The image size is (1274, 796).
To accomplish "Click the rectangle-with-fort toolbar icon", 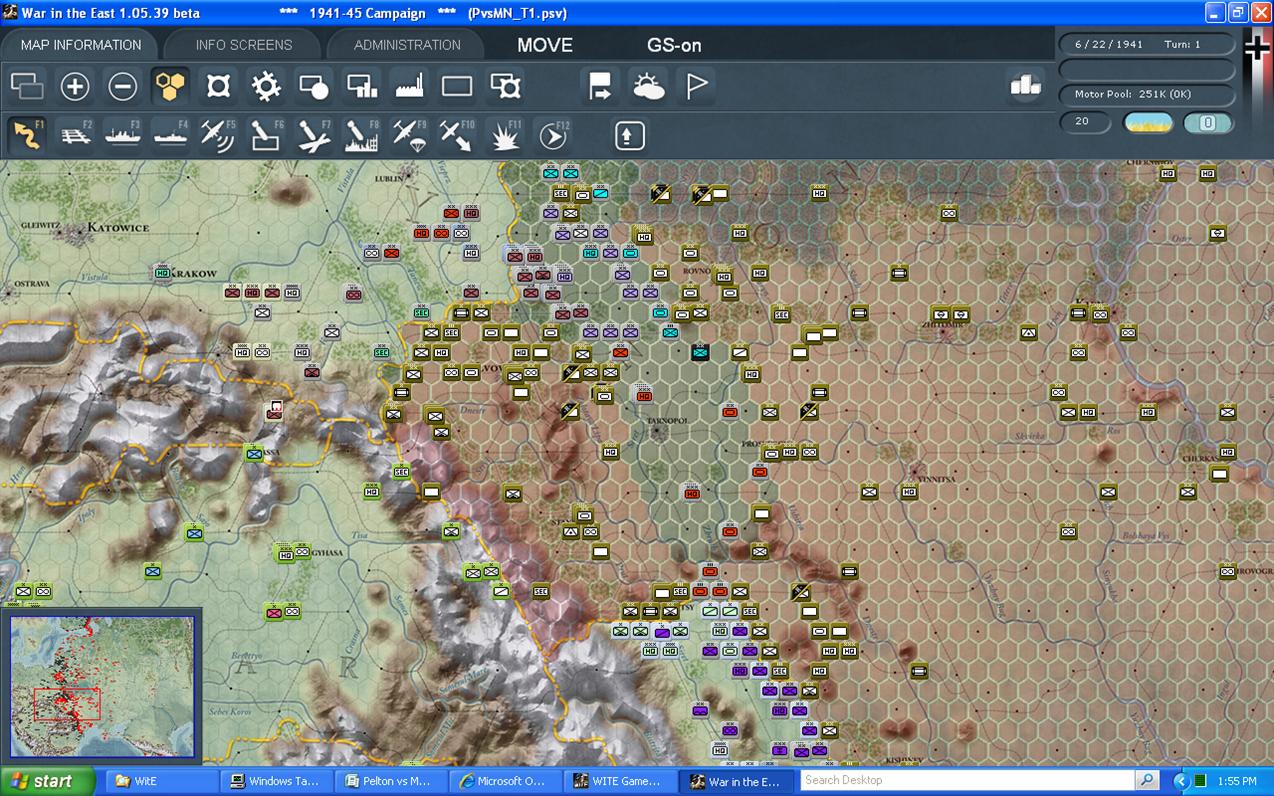I will [x=506, y=87].
